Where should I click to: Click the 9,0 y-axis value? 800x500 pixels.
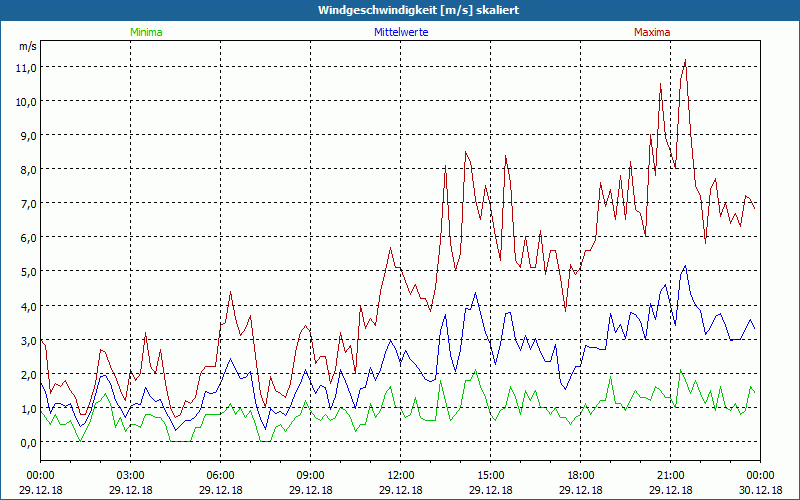[29, 136]
